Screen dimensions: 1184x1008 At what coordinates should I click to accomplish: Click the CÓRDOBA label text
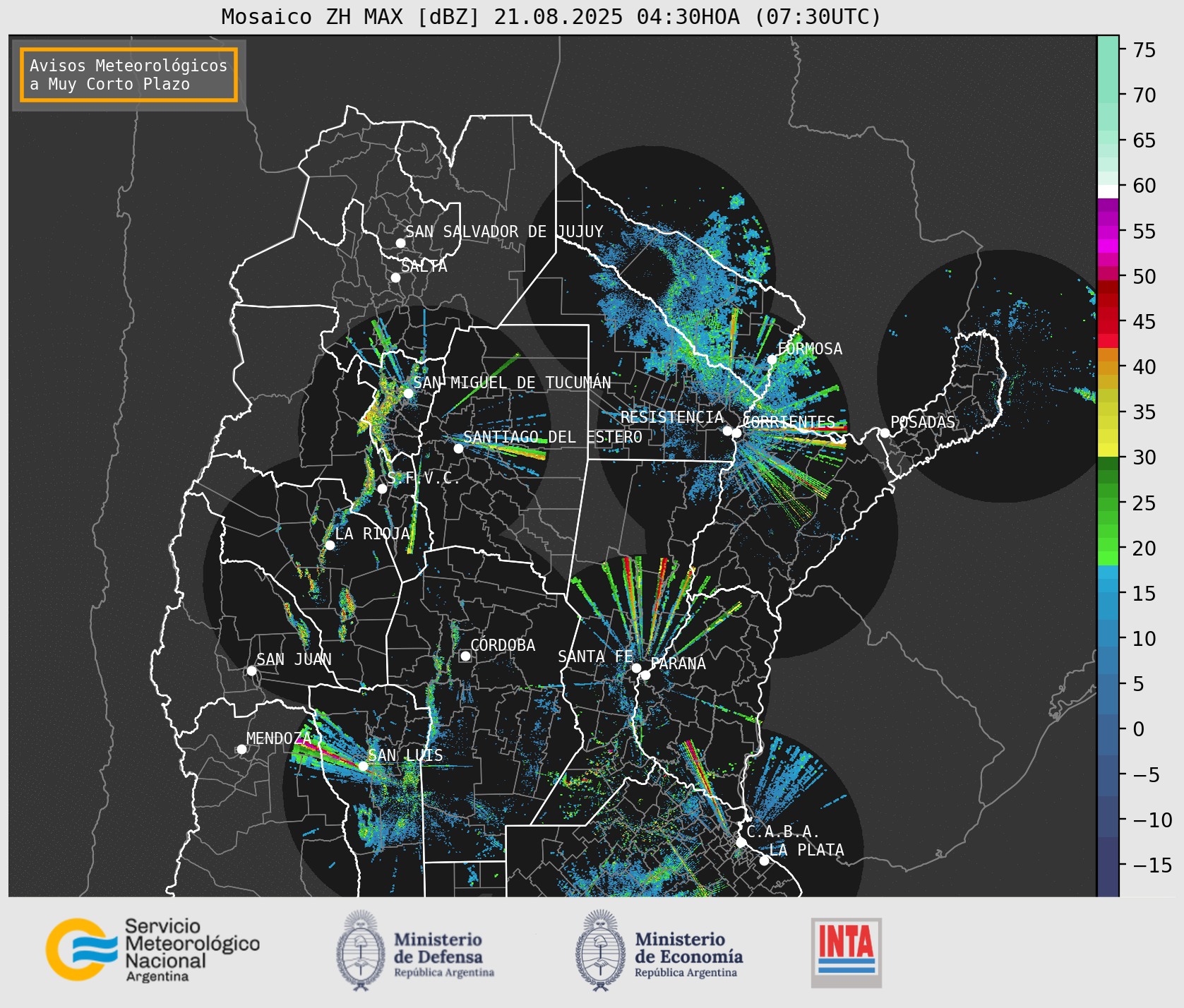[x=503, y=645]
